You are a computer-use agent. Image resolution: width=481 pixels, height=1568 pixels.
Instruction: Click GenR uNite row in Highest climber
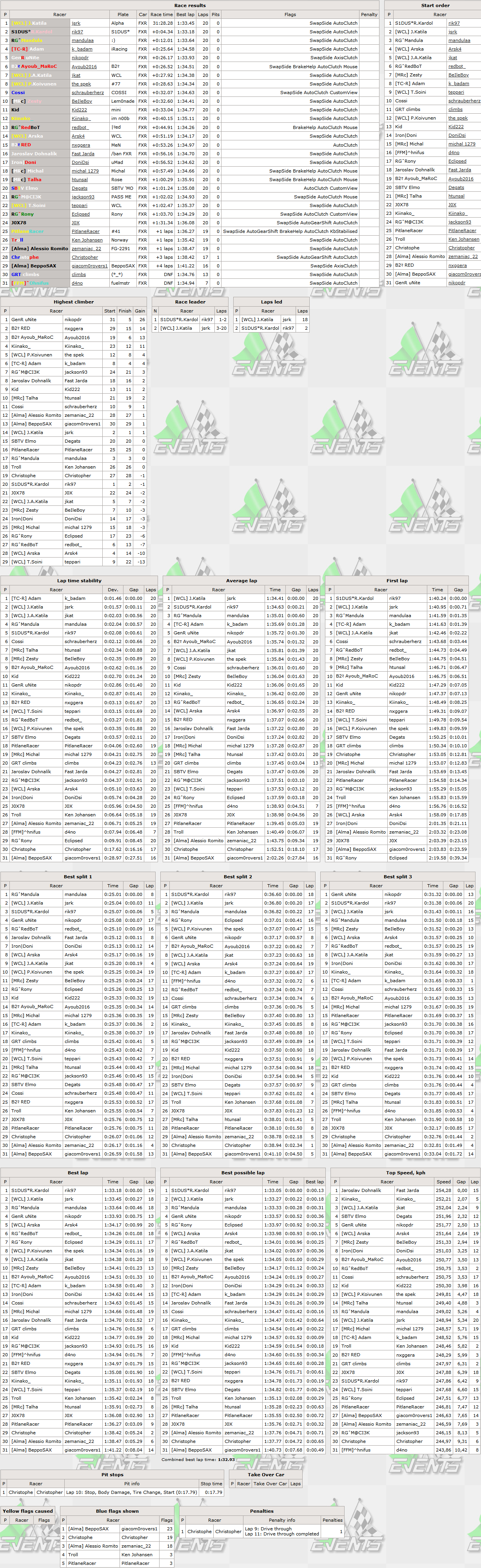tap(74, 320)
